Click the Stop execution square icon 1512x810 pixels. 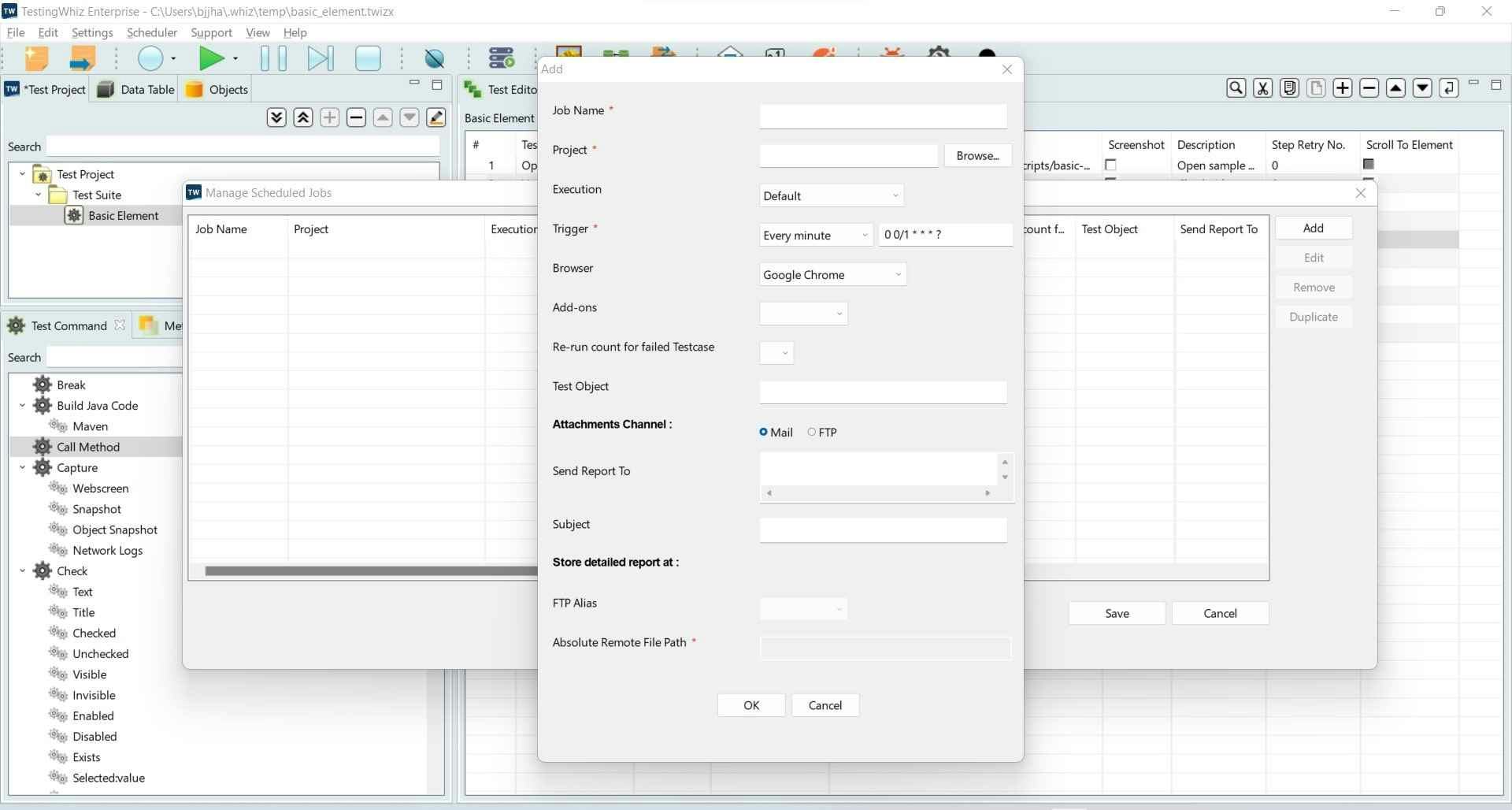(x=368, y=58)
